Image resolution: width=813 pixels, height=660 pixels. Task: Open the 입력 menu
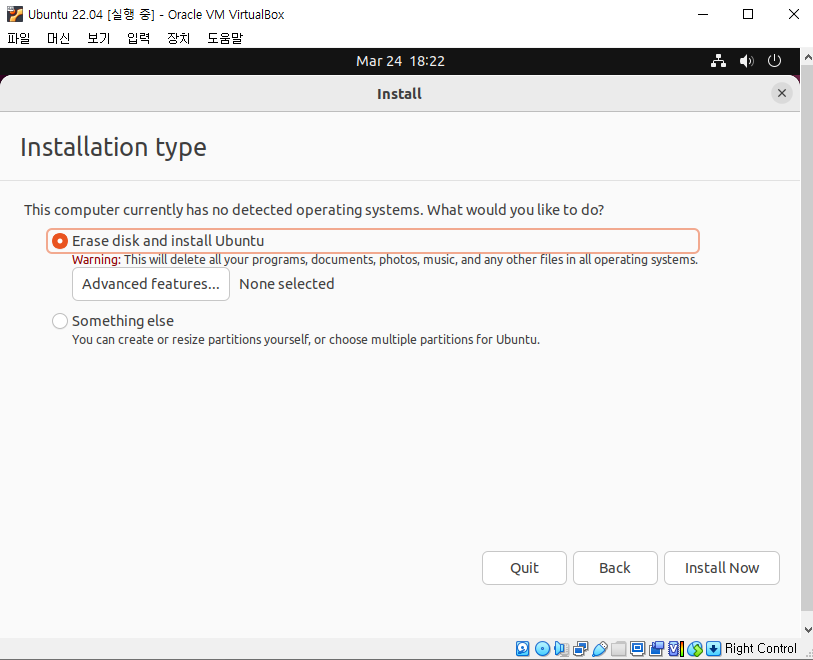pyautogui.click(x=138, y=38)
